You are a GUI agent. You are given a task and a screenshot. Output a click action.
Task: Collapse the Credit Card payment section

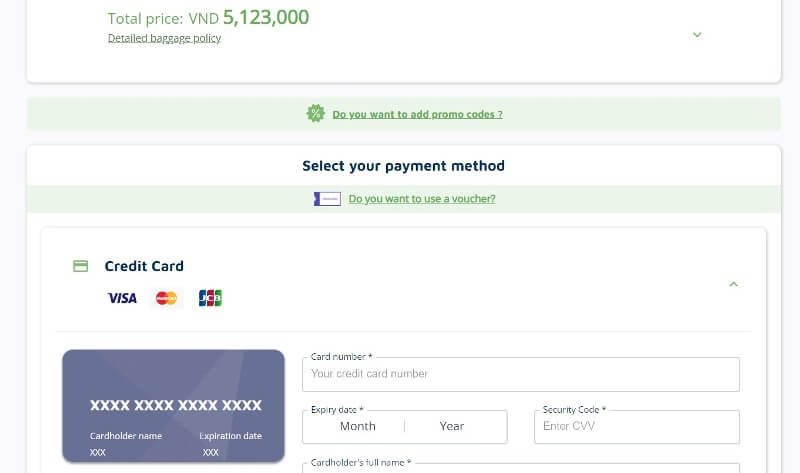pos(734,284)
